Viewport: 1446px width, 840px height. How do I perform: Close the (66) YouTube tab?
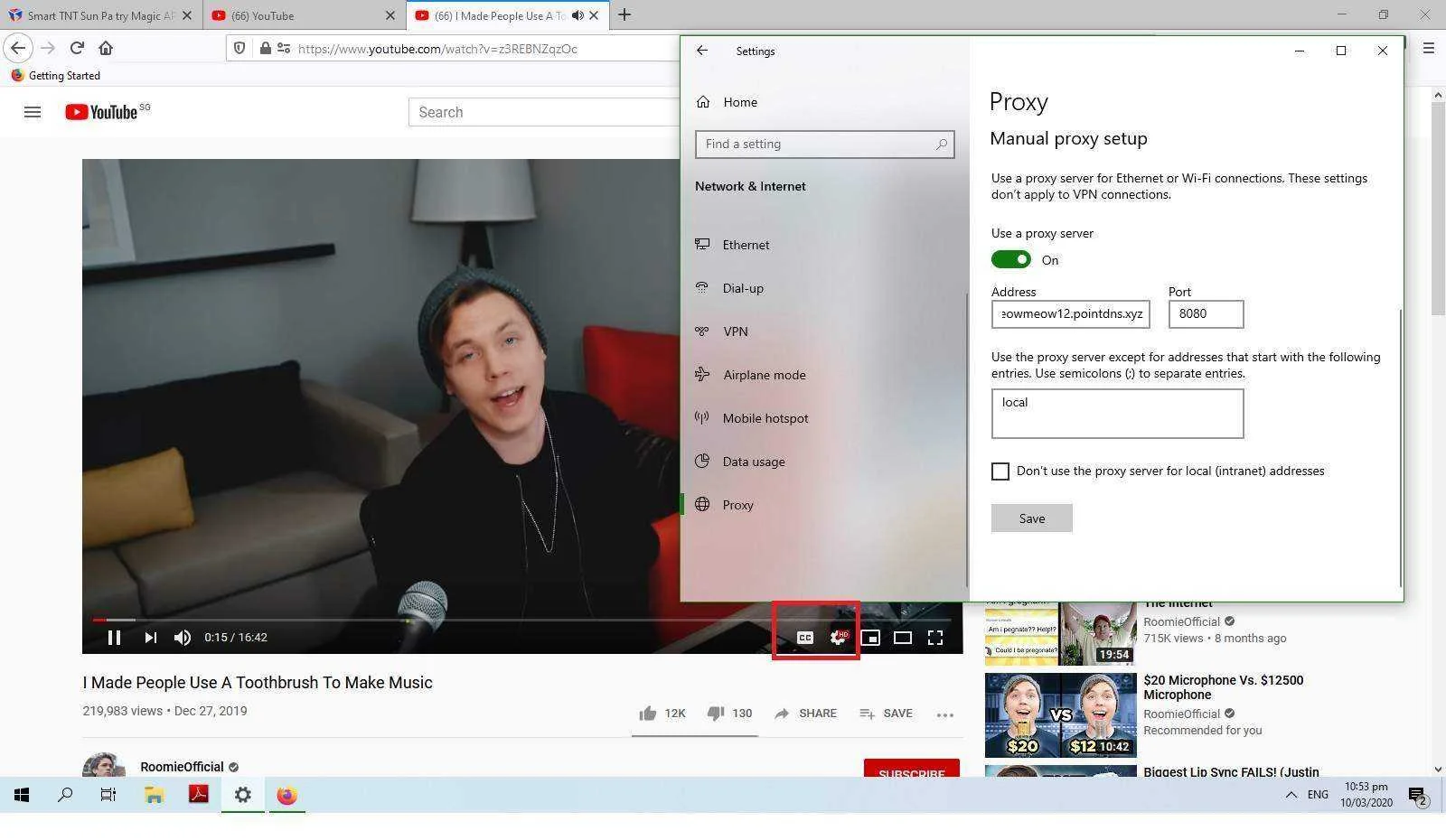pyautogui.click(x=390, y=15)
